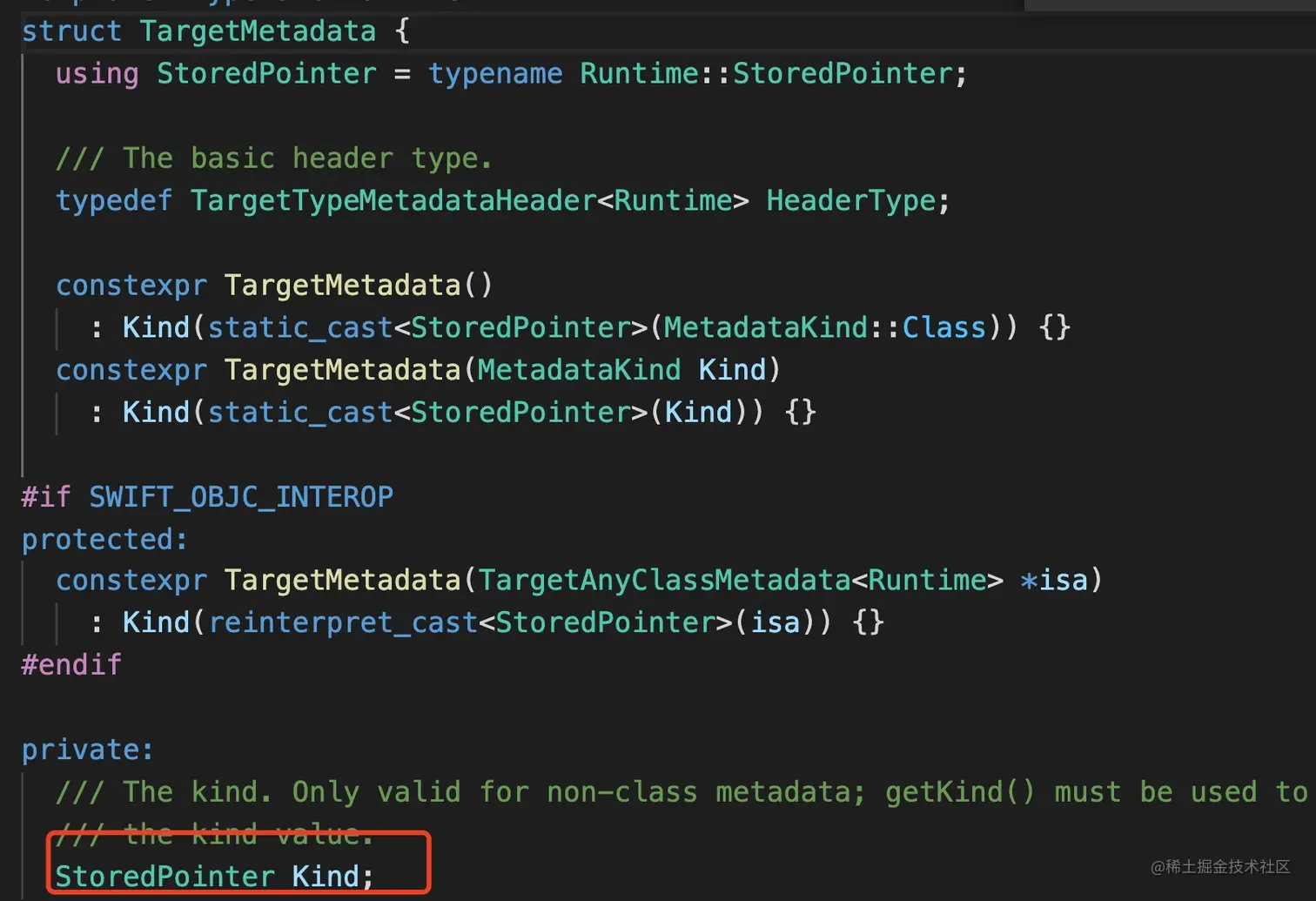Click constructor 'TargetMetadata(MetadataKind Kind)'
The image size is (1316, 901).
[x=502, y=371]
